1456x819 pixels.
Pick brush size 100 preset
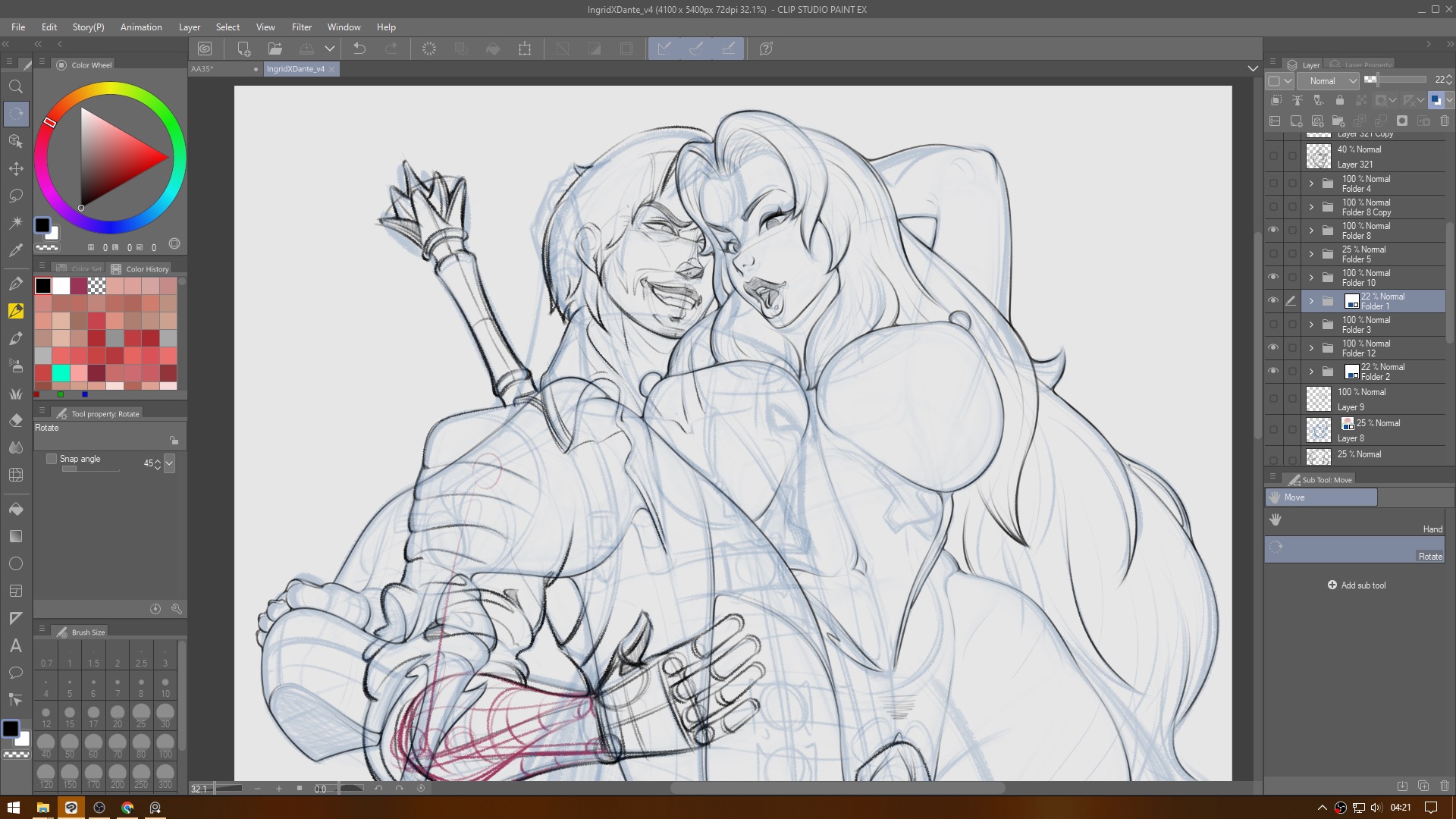click(165, 746)
